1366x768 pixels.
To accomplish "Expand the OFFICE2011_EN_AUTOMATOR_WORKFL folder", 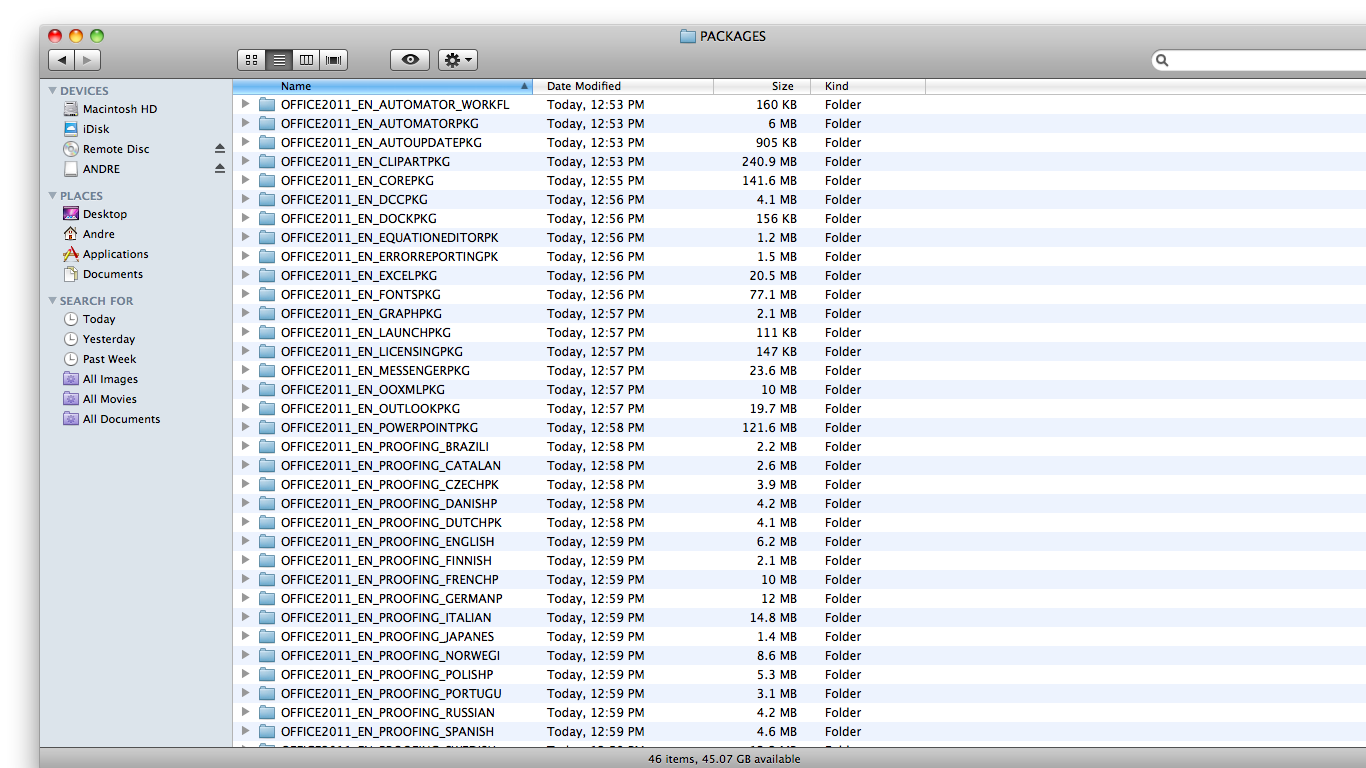I will tap(245, 104).
